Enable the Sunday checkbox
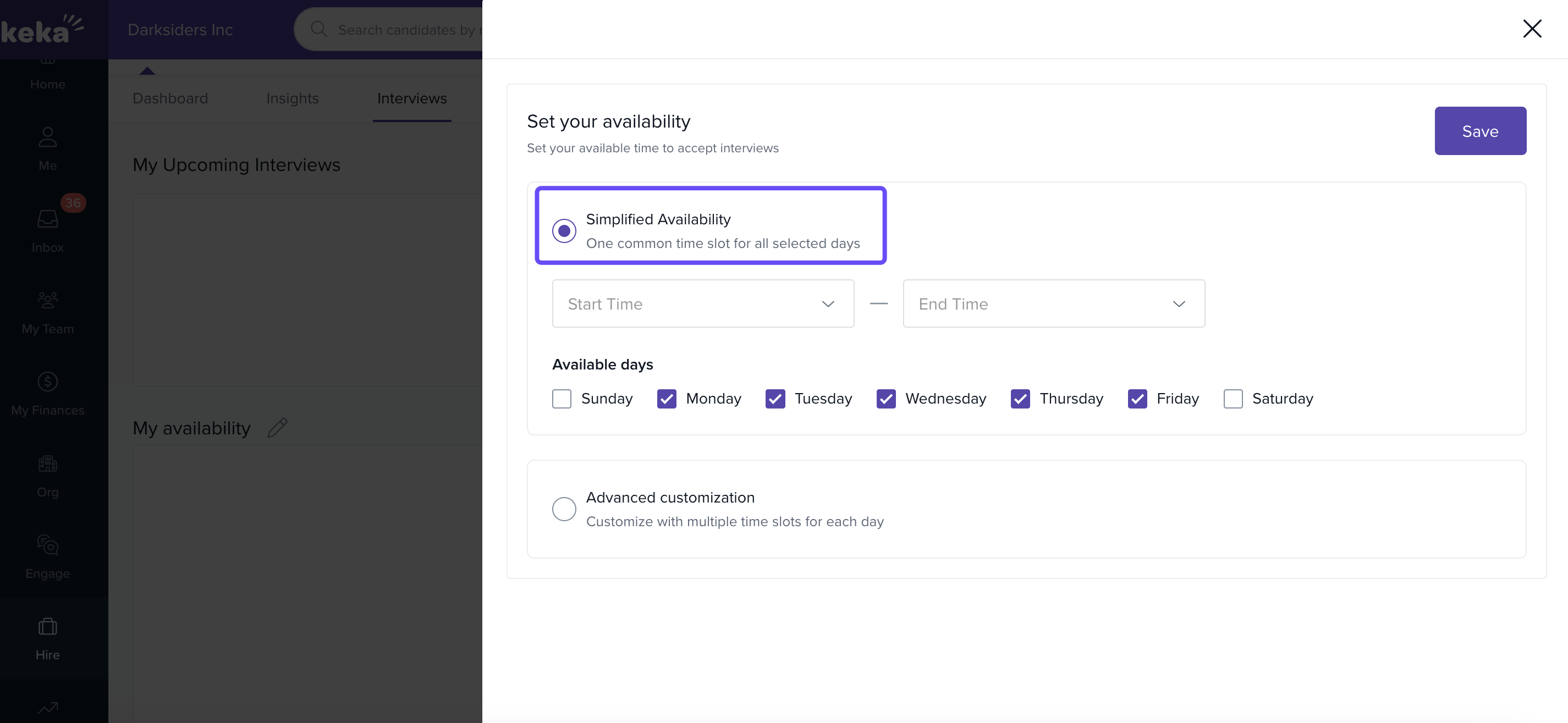 [561, 399]
